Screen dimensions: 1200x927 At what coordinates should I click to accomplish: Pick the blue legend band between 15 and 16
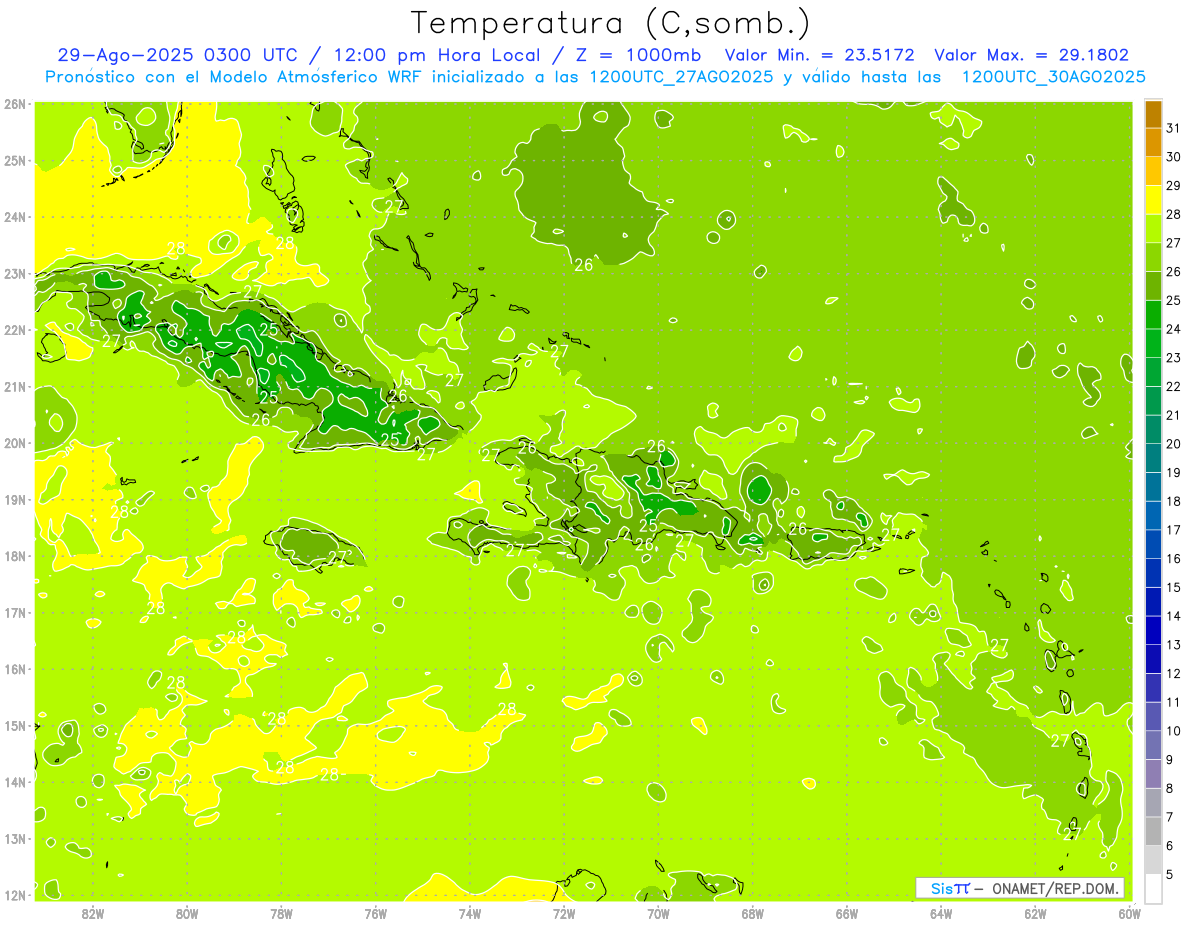point(1153,573)
